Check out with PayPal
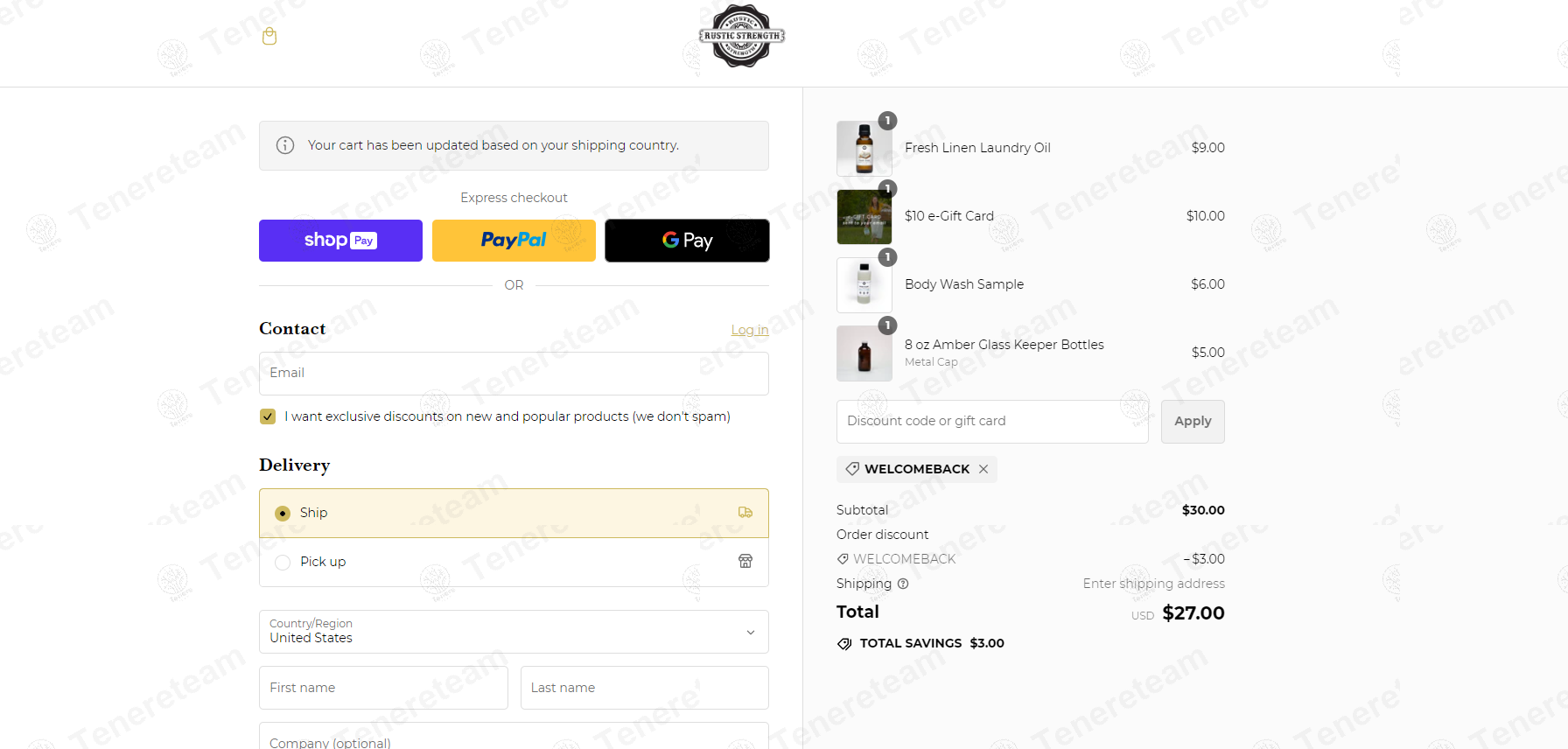 click(514, 241)
